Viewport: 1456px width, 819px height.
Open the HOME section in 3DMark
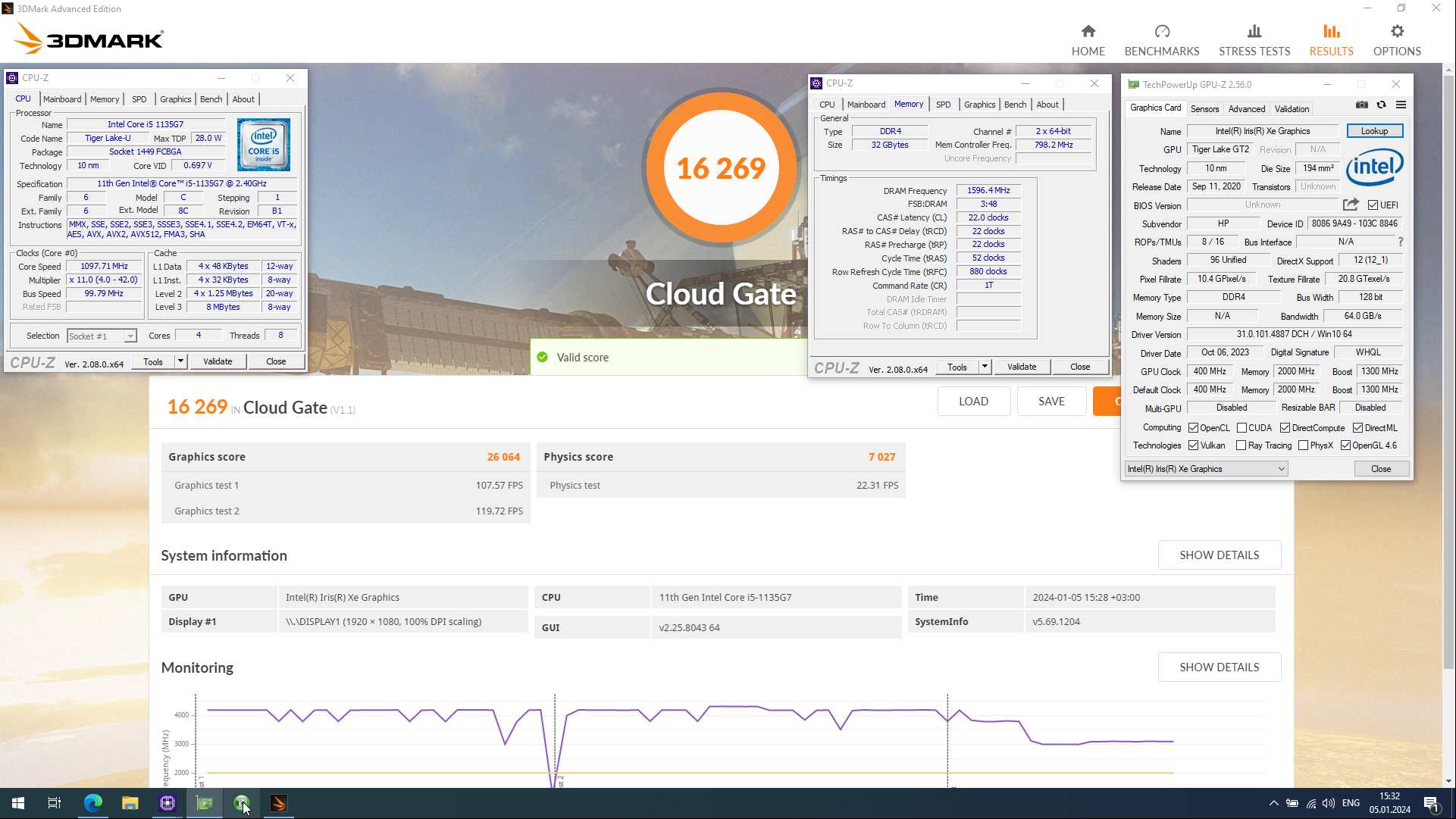[x=1088, y=40]
